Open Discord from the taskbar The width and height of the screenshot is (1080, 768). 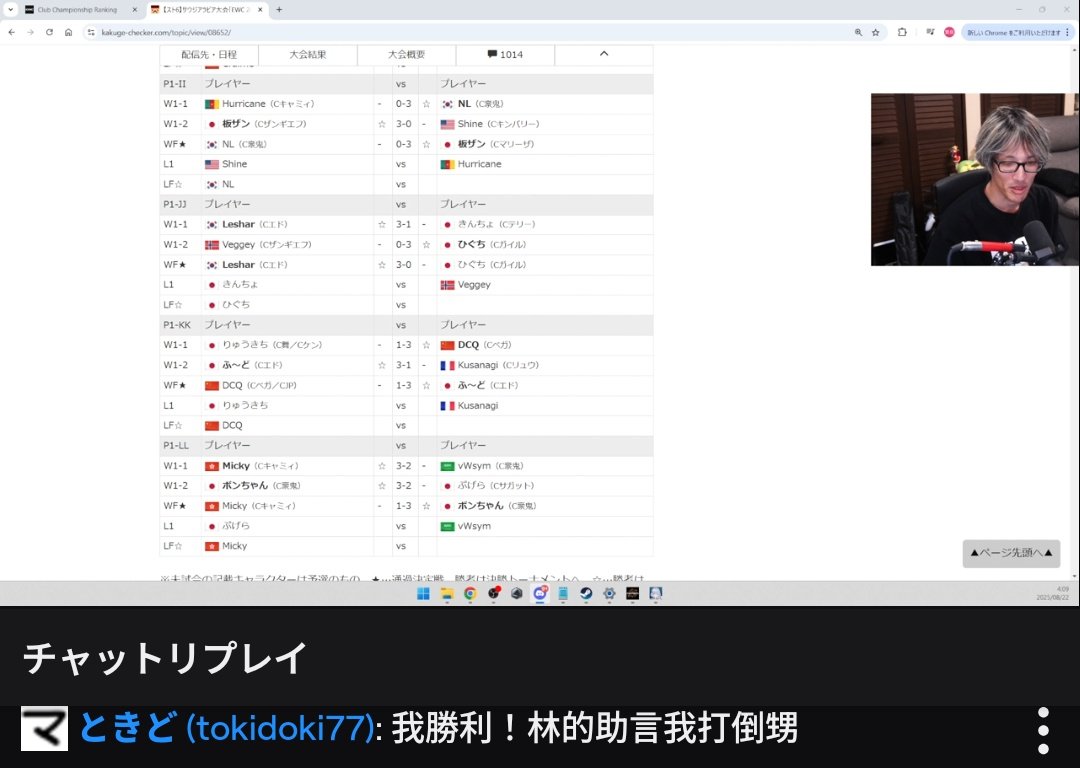point(540,593)
